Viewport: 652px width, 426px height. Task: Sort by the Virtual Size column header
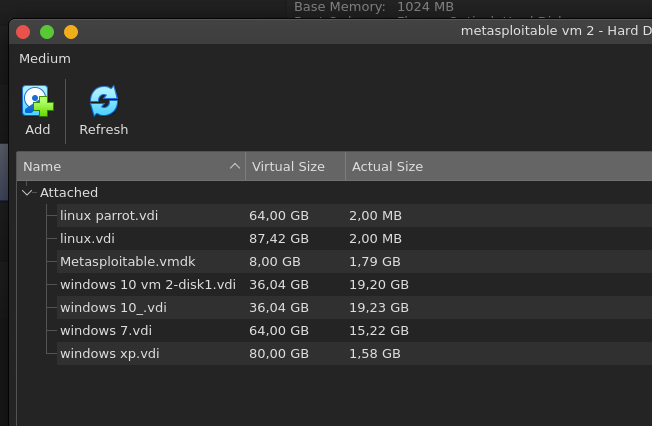click(295, 166)
